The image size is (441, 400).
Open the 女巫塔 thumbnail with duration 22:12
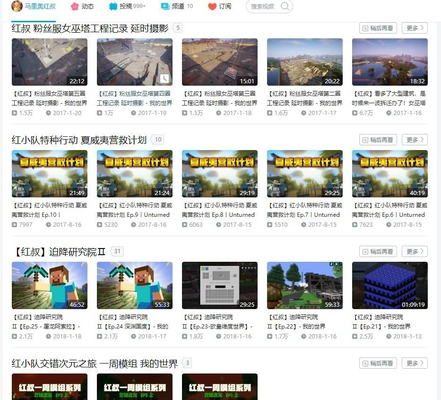[x=50, y=62]
